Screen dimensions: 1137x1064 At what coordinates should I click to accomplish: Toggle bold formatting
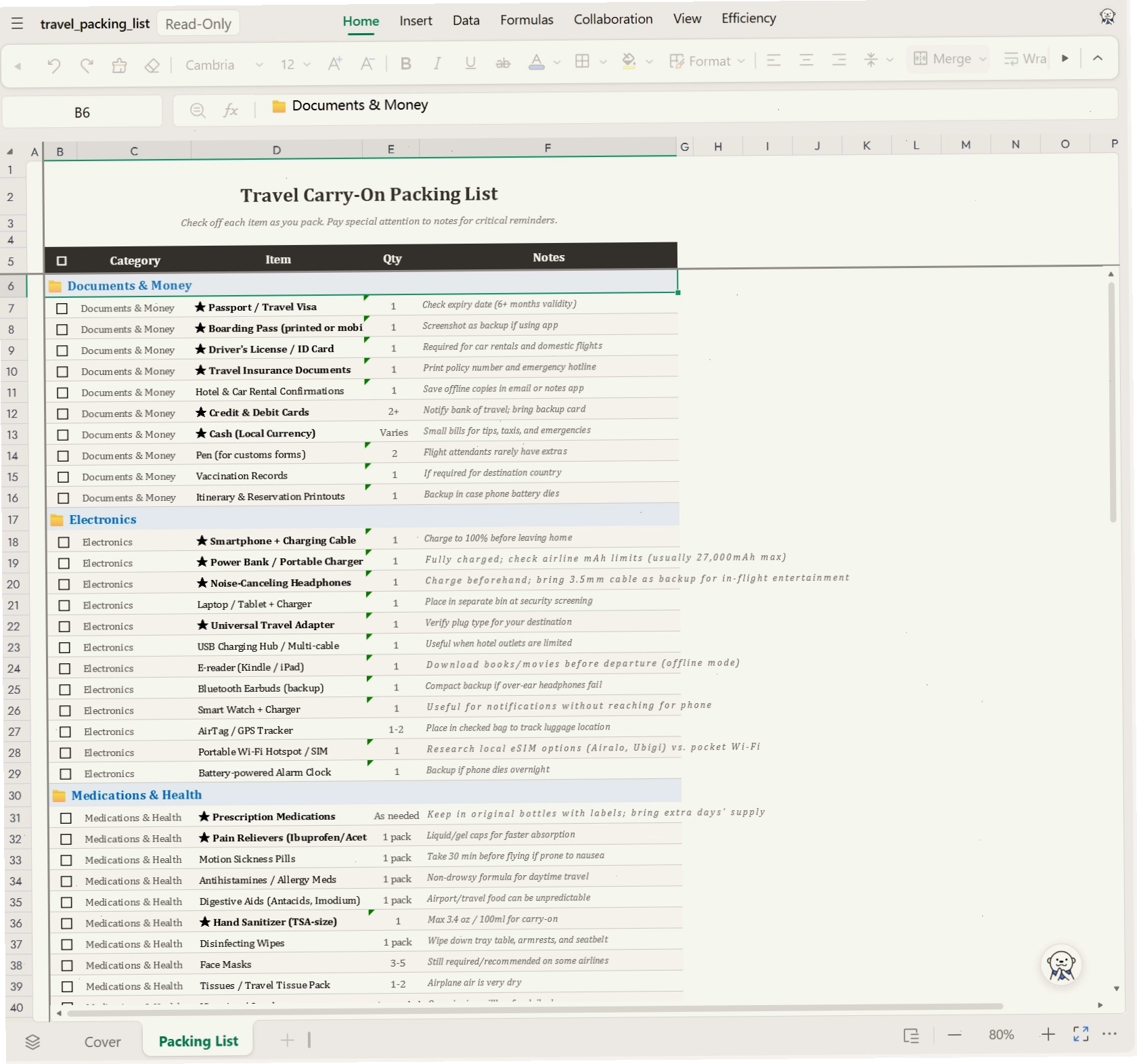pos(405,64)
